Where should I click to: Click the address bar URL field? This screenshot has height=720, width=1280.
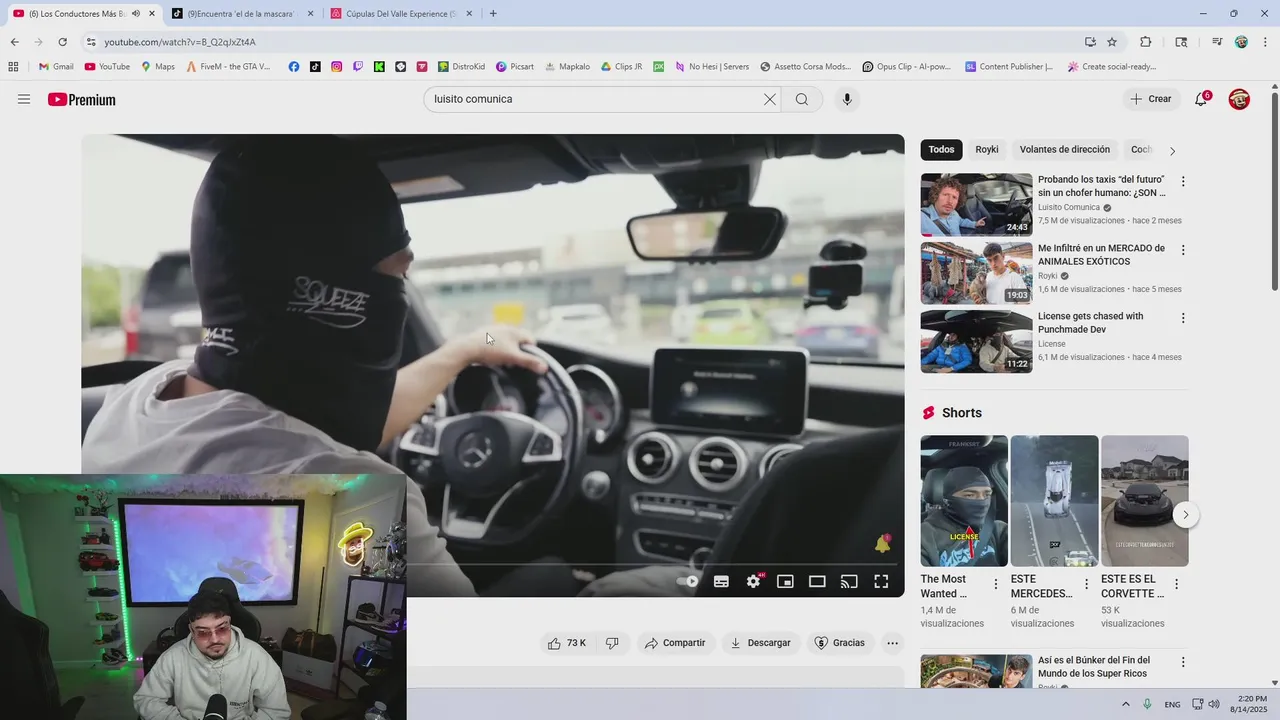(580, 42)
